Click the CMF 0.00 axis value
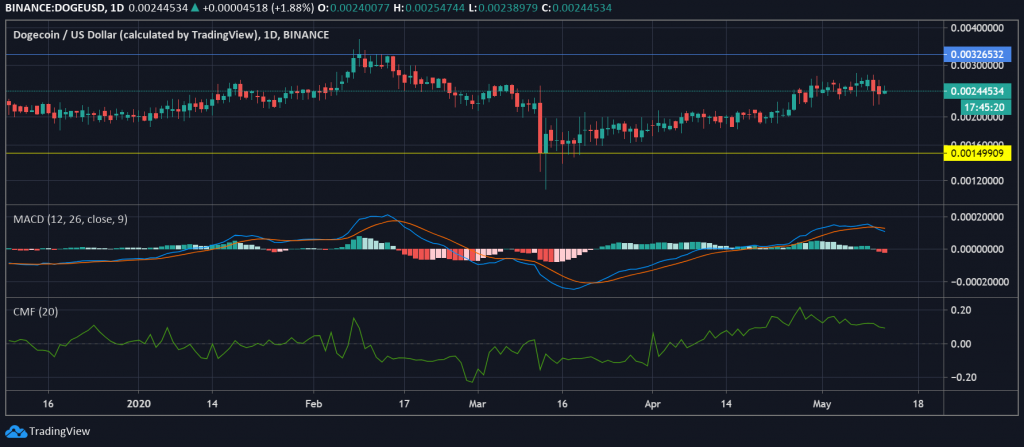The image size is (1024, 447). (x=961, y=344)
